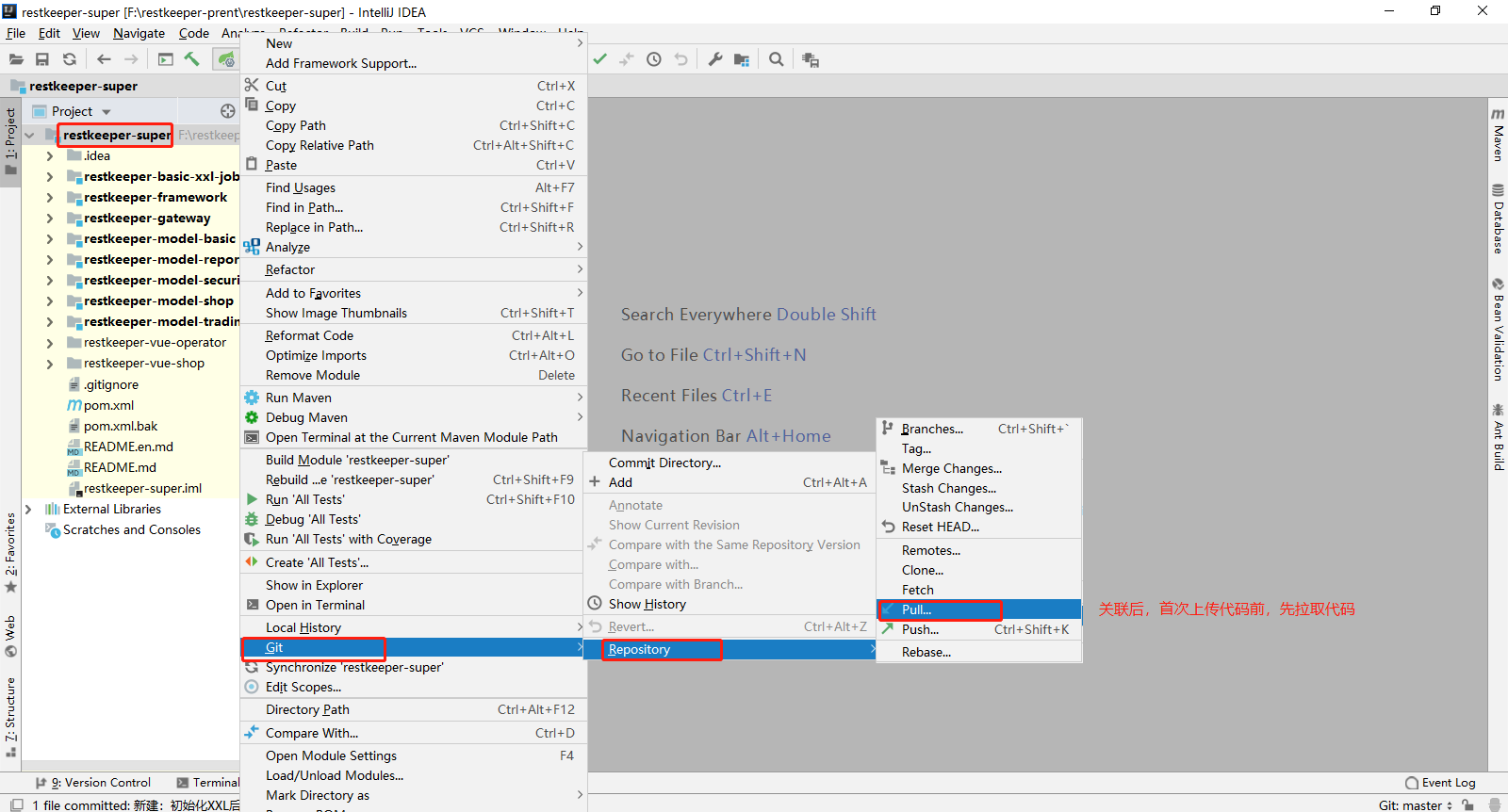Choose Compare With... in context menu

pyautogui.click(x=414, y=733)
